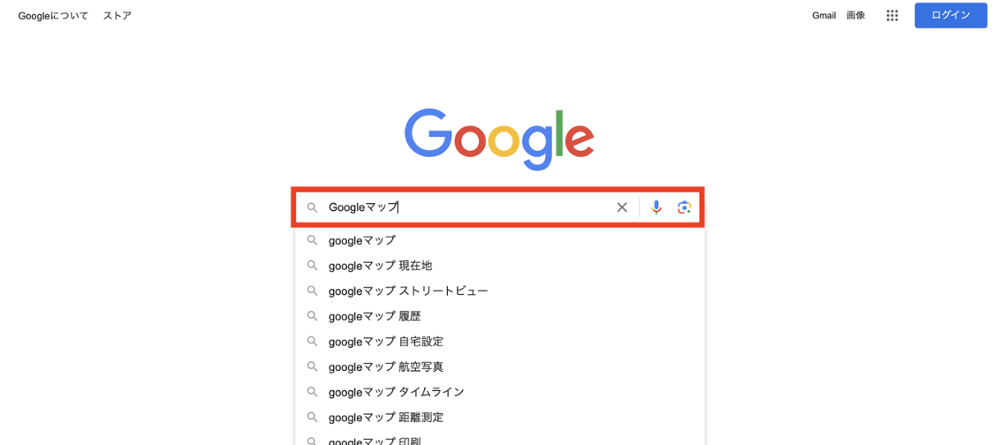Open the ストア link

click(117, 16)
